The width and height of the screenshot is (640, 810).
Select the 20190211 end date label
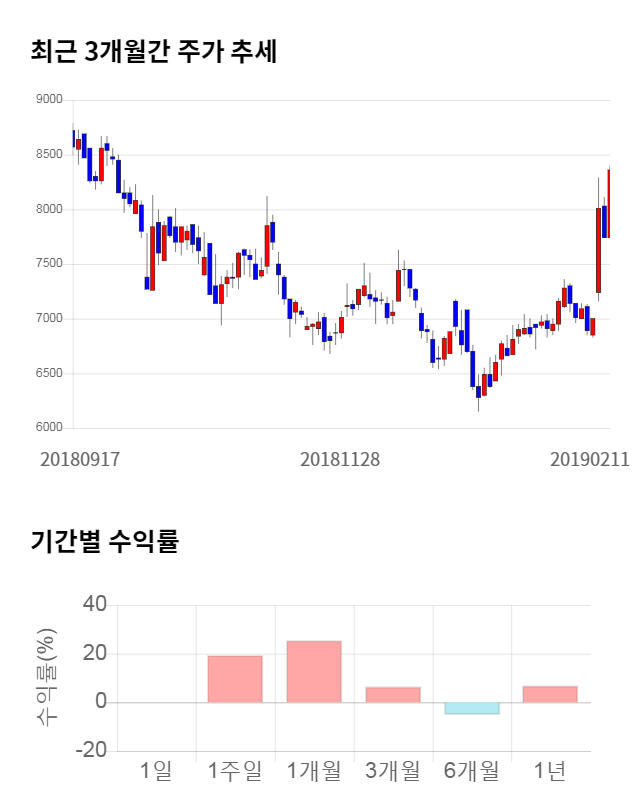(x=589, y=459)
